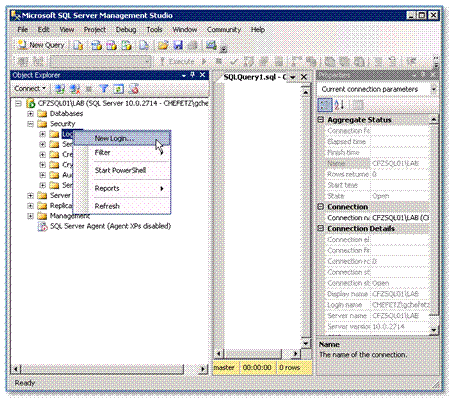Open the Connect dropdown in Object Explorer

tap(30, 89)
